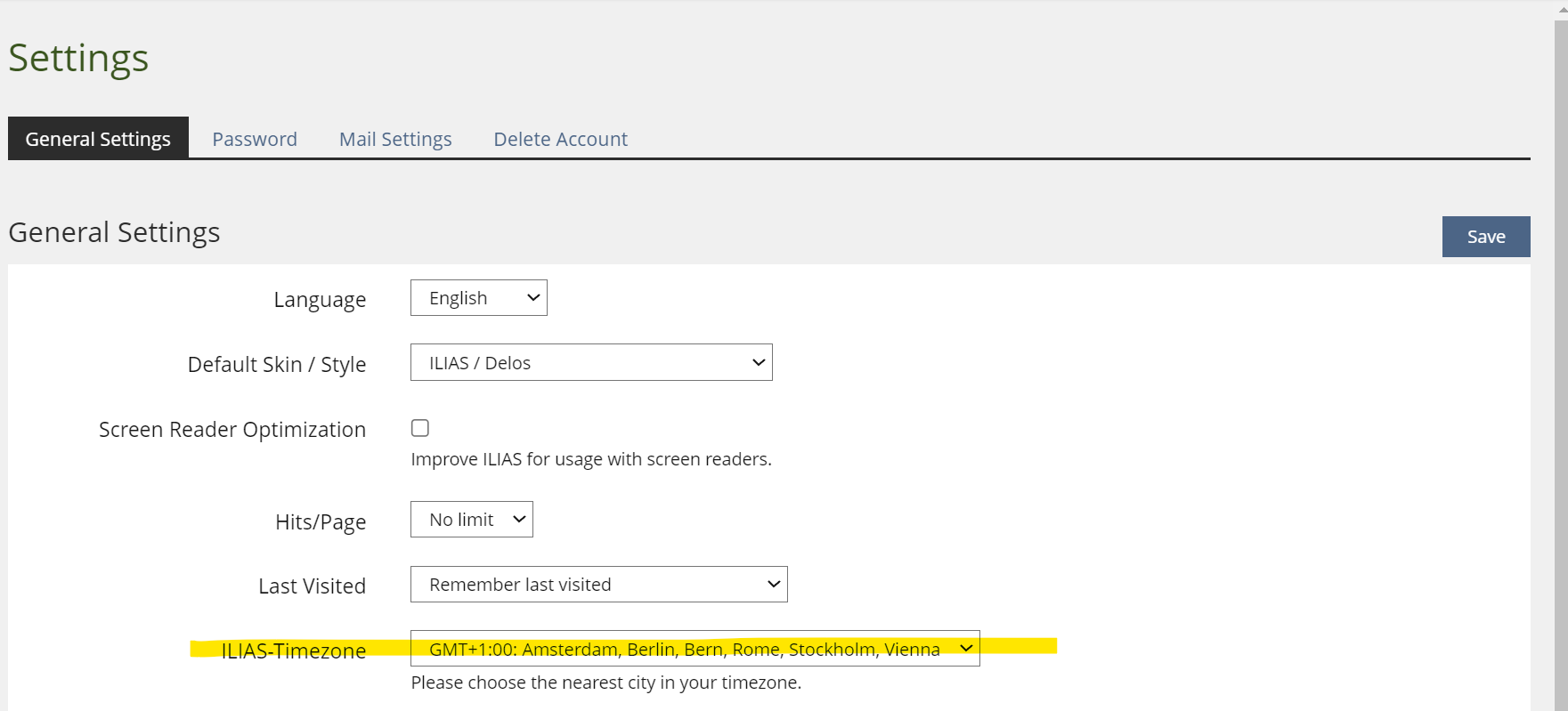Image resolution: width=1568 pixels, height=711 pixels.
Task: Click the Save button
Action: pyautogui.click(x=1485, y=237)
